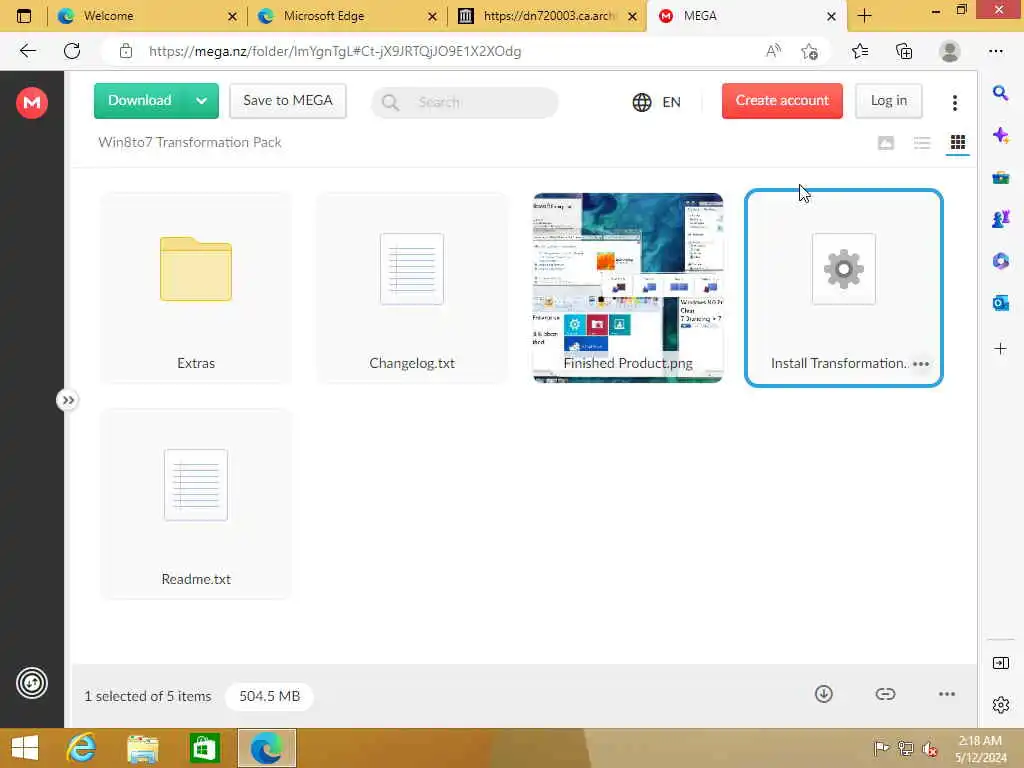Open more options dots in bottom bar
The image size is (1024, 768).
946,694
